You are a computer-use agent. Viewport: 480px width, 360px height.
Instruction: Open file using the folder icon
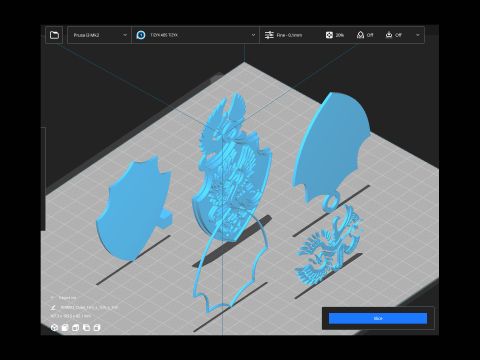(54, 35)
